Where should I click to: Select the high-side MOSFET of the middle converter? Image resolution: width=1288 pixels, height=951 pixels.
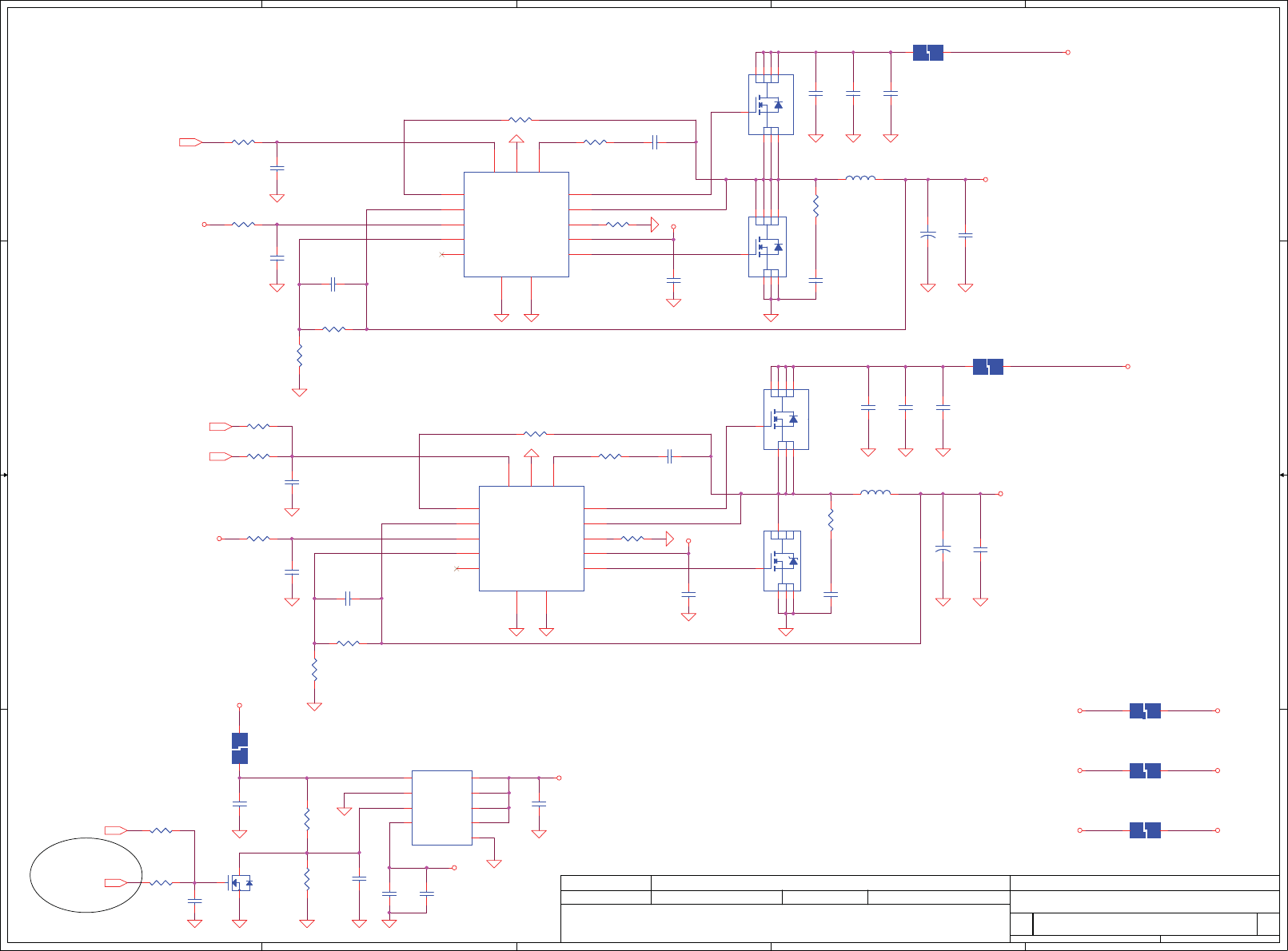[x=786, y=419]
